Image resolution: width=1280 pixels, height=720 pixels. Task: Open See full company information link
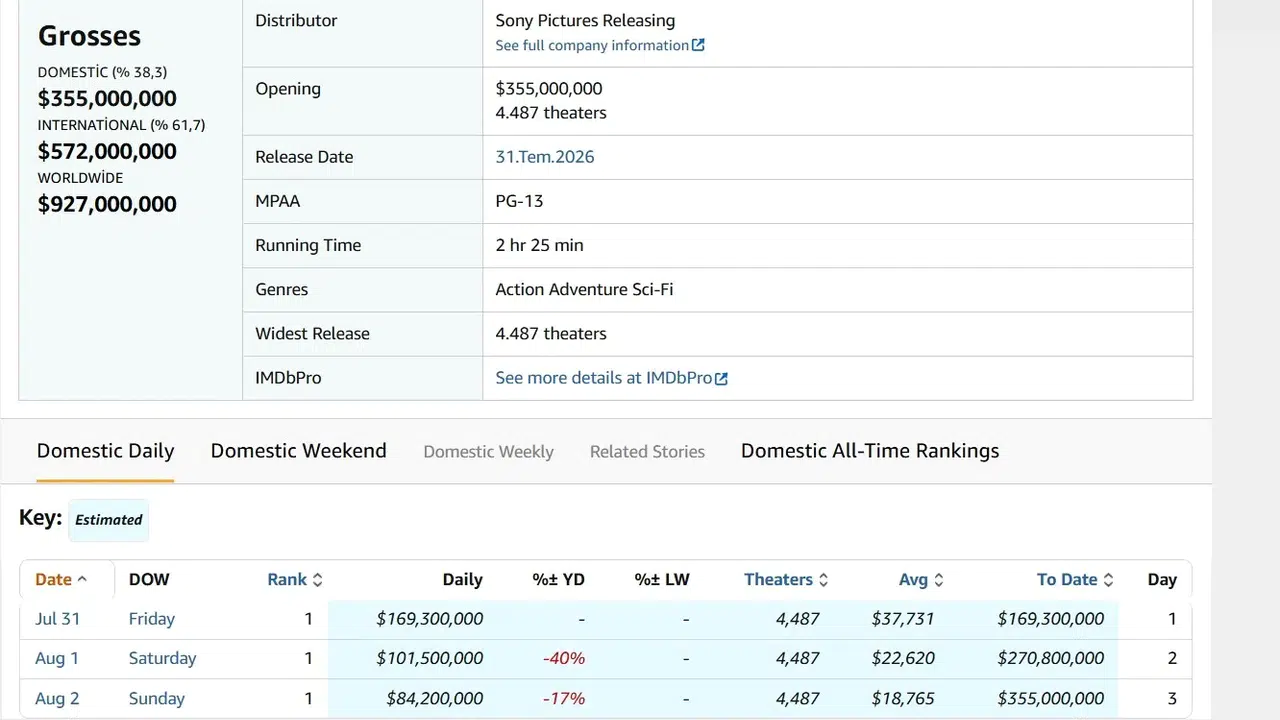(592, 45)
